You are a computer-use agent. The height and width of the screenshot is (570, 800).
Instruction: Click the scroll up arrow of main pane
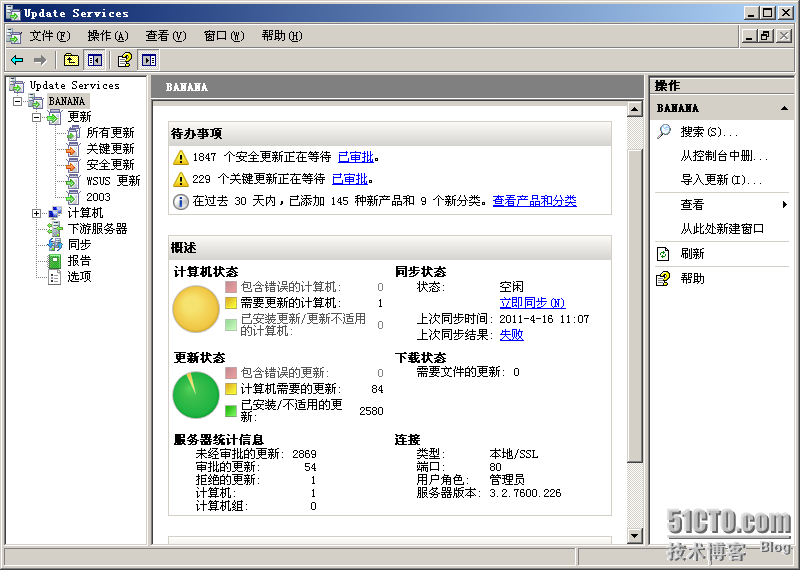(635, 109)
